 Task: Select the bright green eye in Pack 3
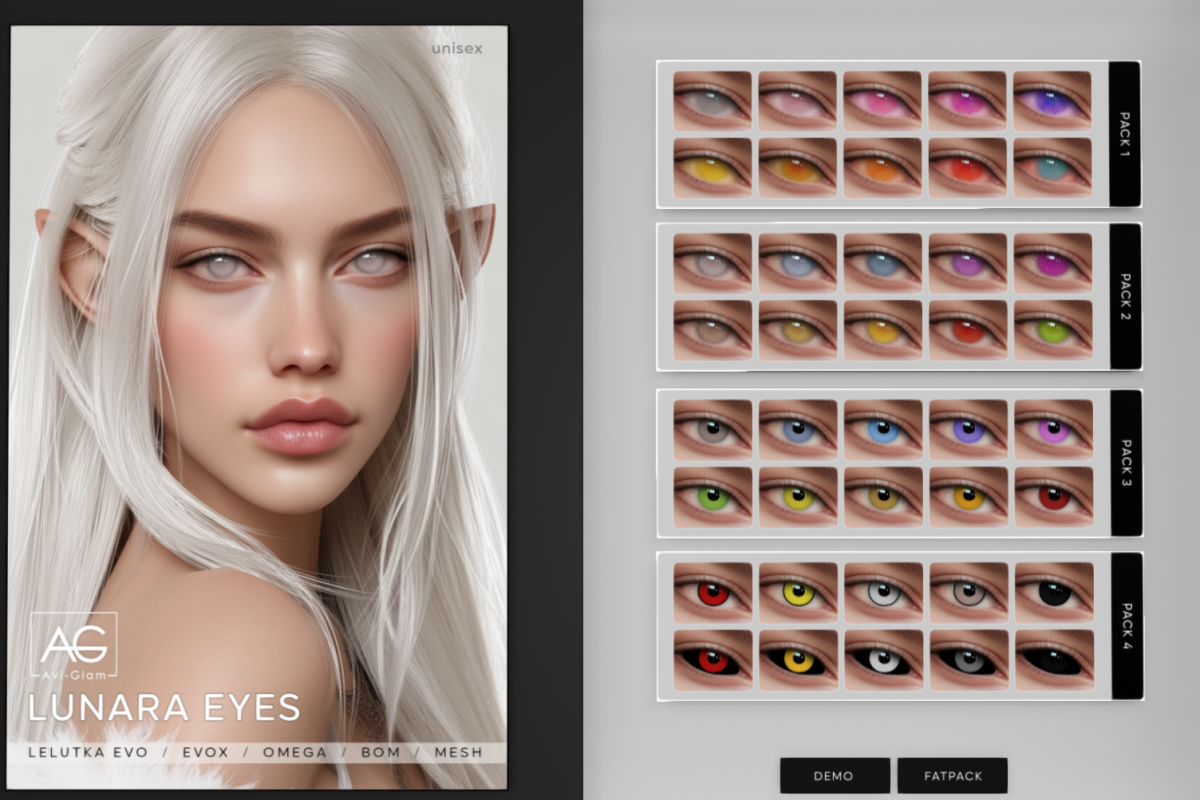tap(712, 496)
